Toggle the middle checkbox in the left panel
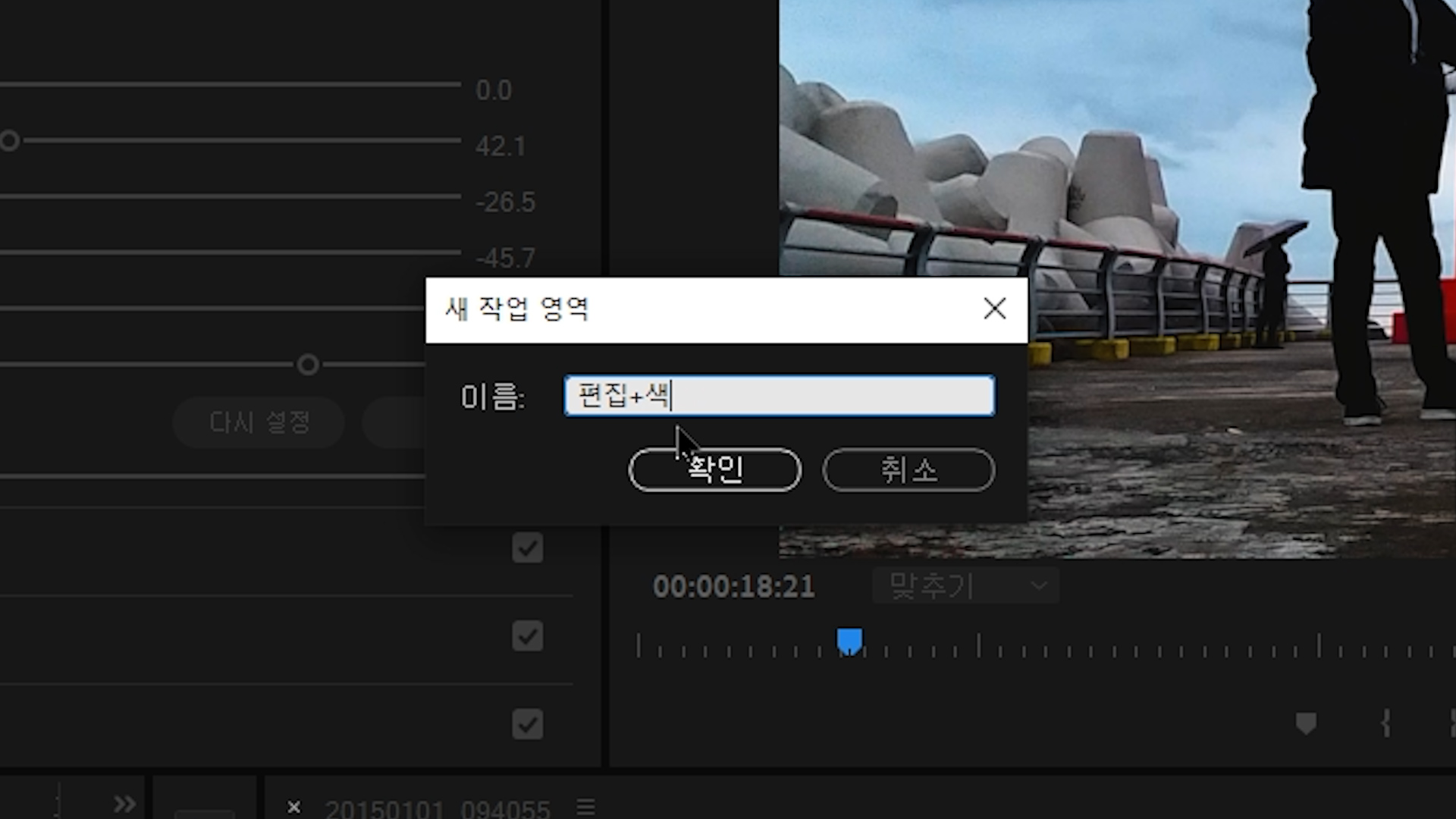The height and width of the screenshot is (819, 1456). (527, 635)
